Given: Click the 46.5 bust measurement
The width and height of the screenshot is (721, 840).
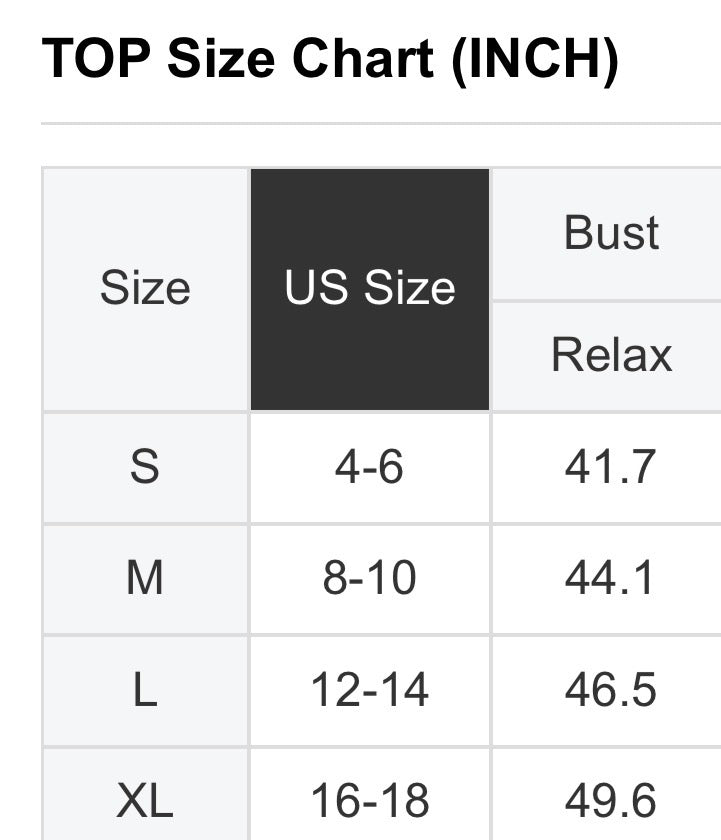Looking at the screenshot, I should click(610, 690).
